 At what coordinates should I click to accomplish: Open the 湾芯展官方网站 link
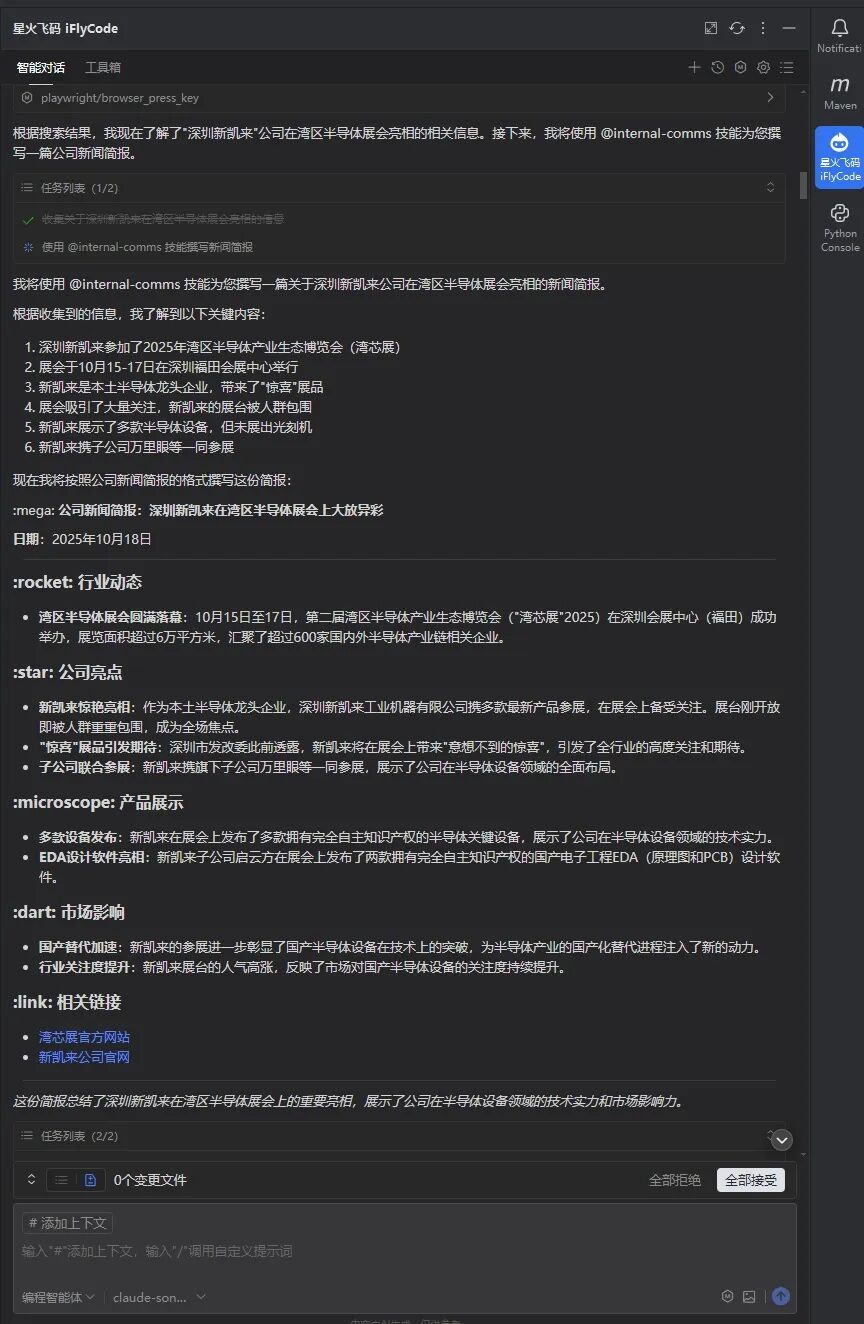(84, 1037)
